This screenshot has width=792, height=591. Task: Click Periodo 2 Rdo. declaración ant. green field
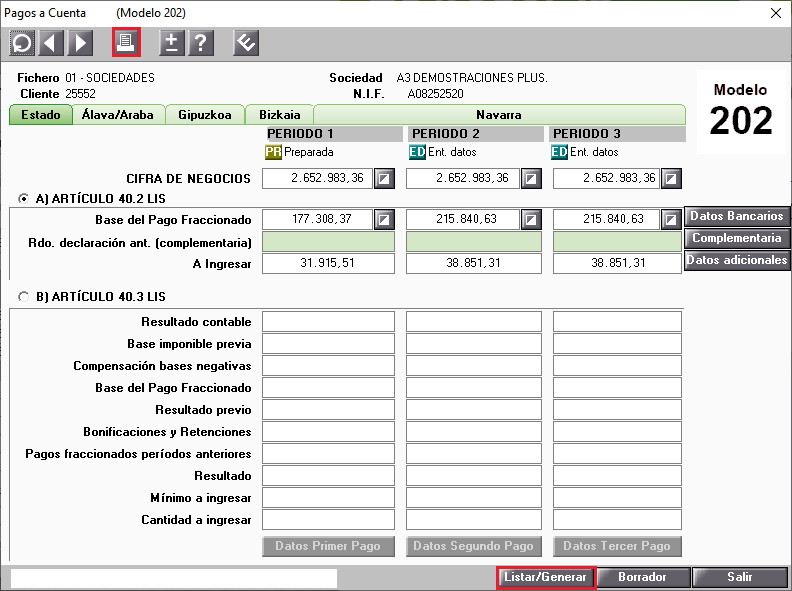(x=474, y=242)
